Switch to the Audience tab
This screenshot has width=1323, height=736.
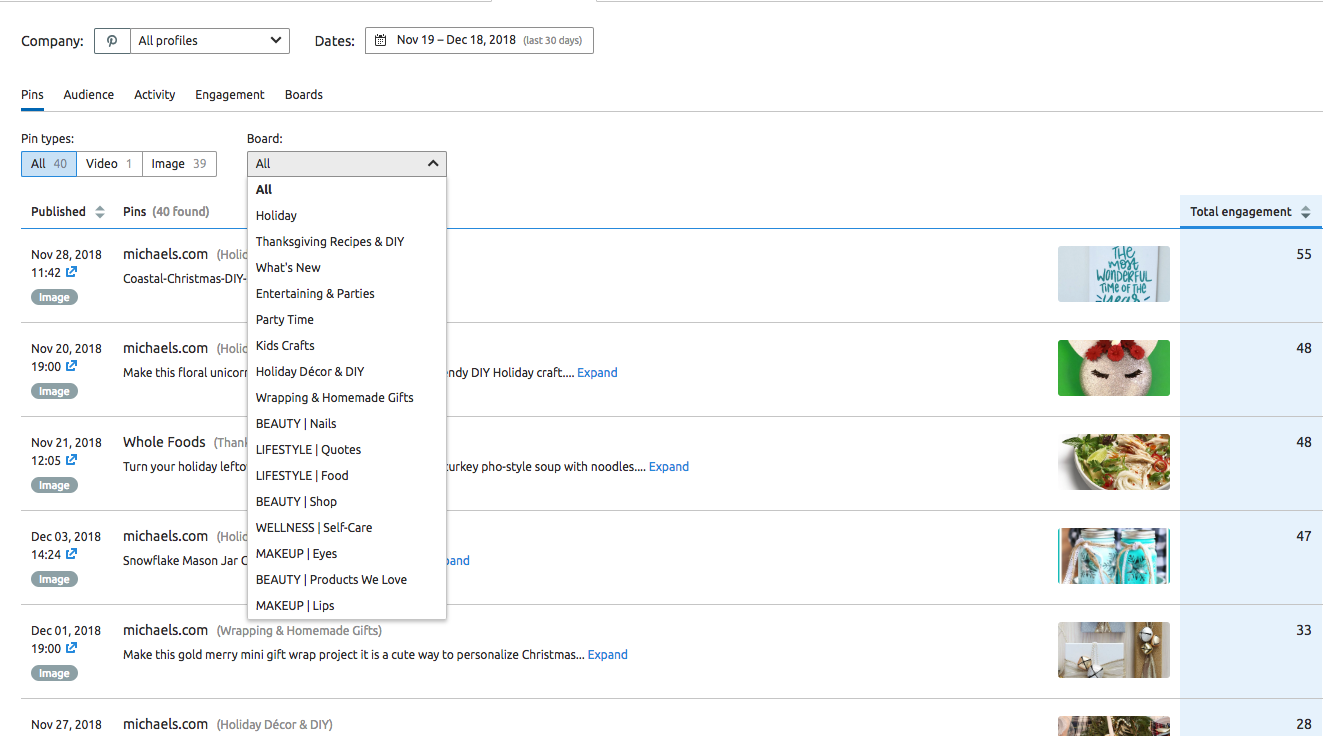coord(89,95)
